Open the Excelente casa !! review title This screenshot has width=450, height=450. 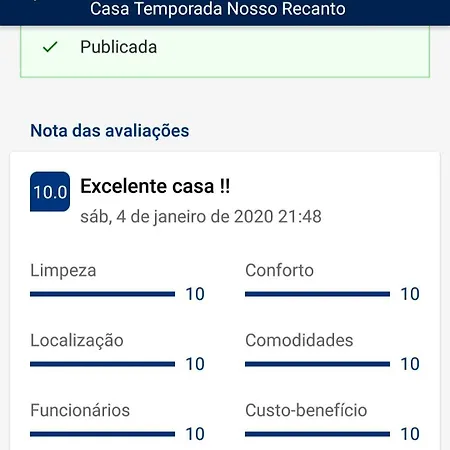click(x=155, y=186)
